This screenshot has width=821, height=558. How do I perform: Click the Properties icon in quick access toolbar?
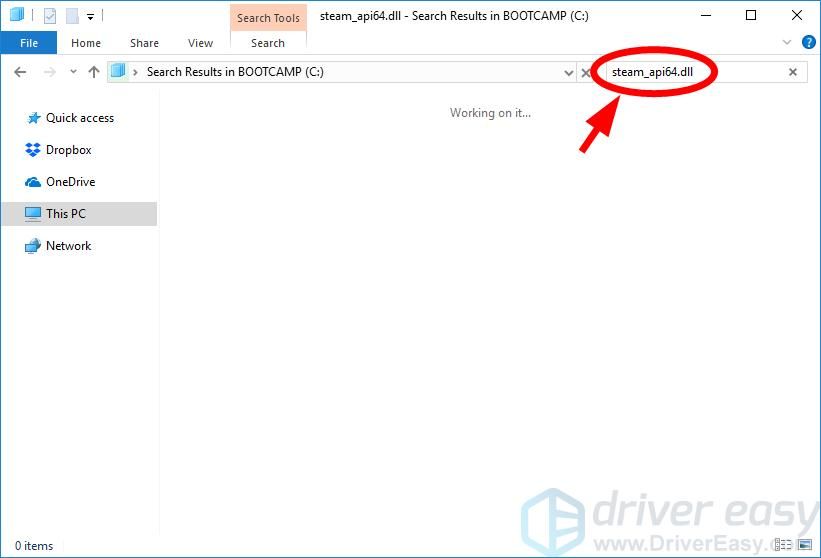coord(50,16)
